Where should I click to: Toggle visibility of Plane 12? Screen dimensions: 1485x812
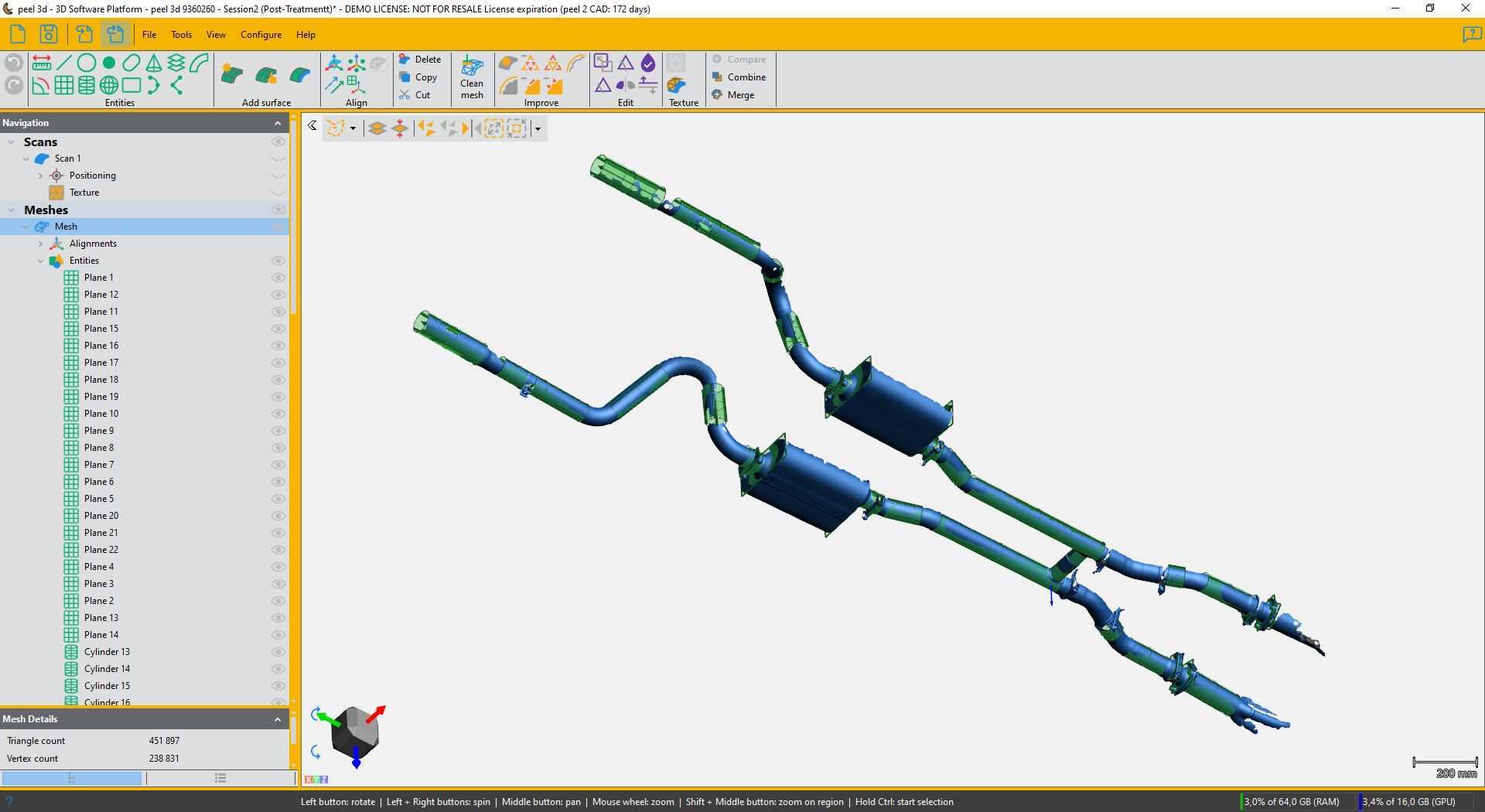click(x=278, y=295)
